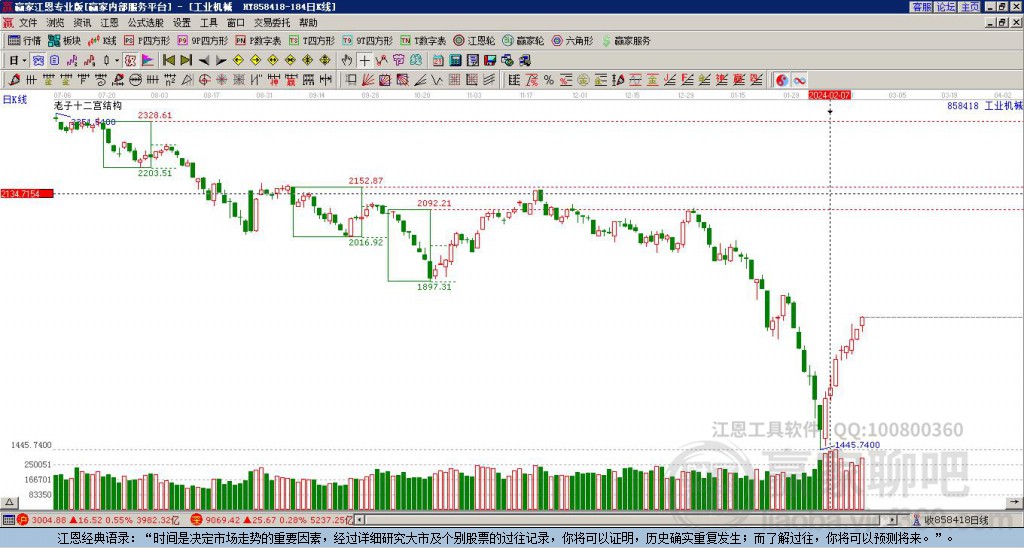Click the 论坛 forum link
The width and height of the screenshot is (1024, 548).
[x=946, y=7]
